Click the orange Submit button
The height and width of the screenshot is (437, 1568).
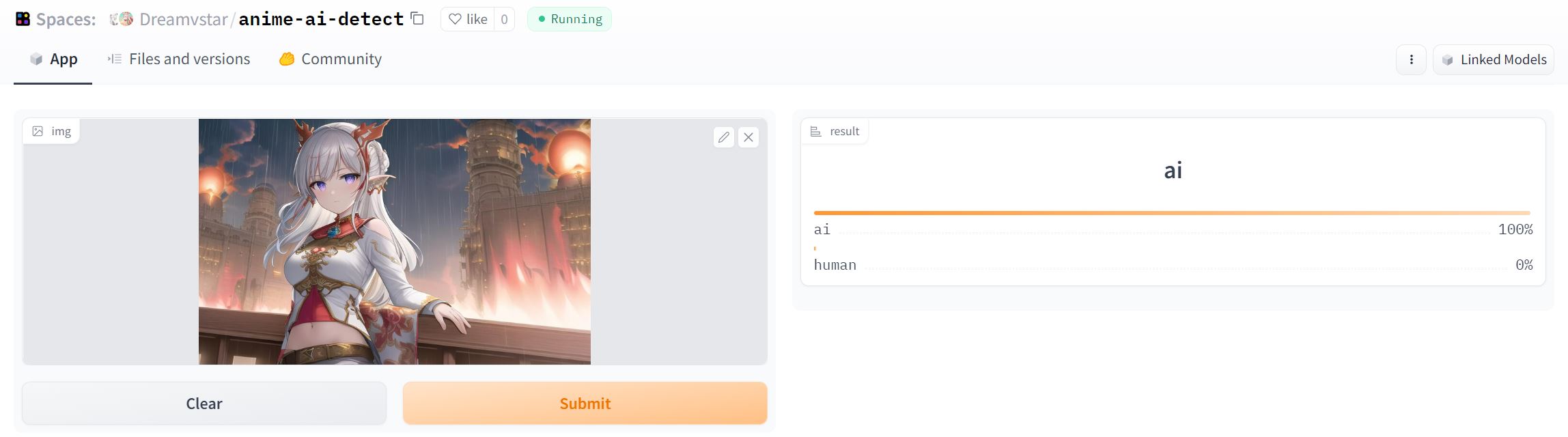(x=585, y=404)
